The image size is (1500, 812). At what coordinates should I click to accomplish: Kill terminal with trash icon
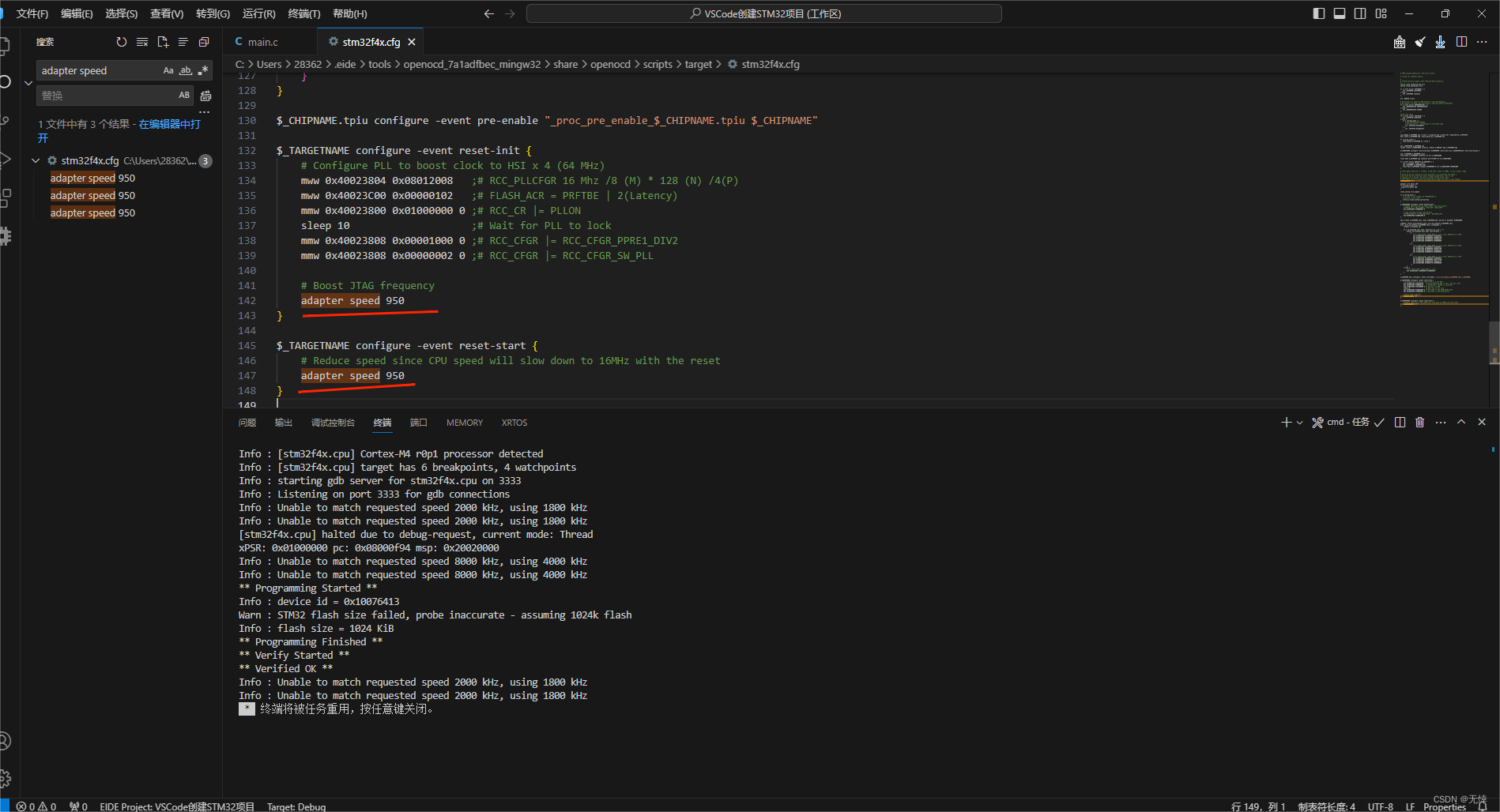click(x=1419, y=423)
